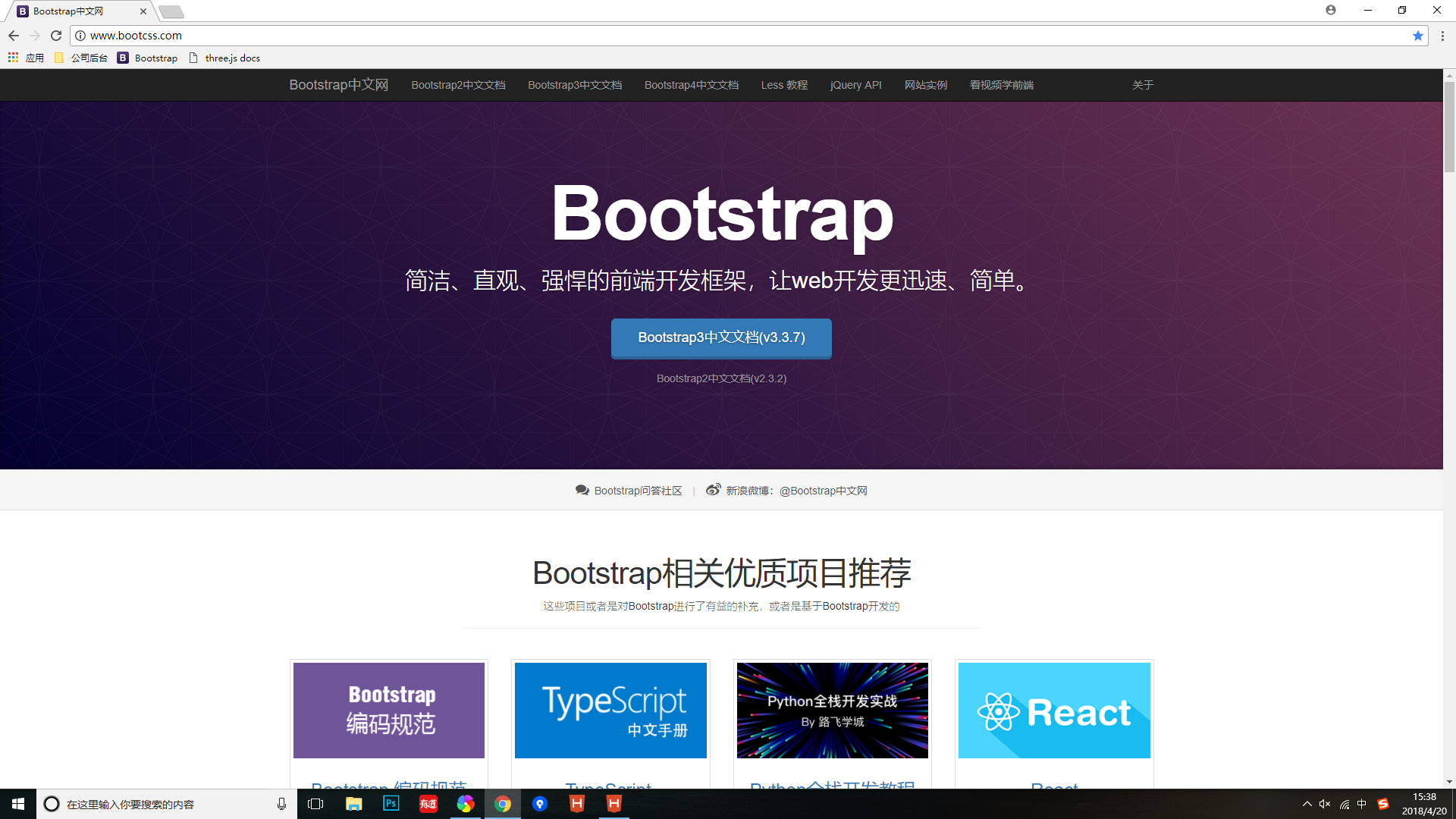This screenshot has width=1456, height=819.
Task: Click the Weibo icon
Action: (x=713, y=490)
